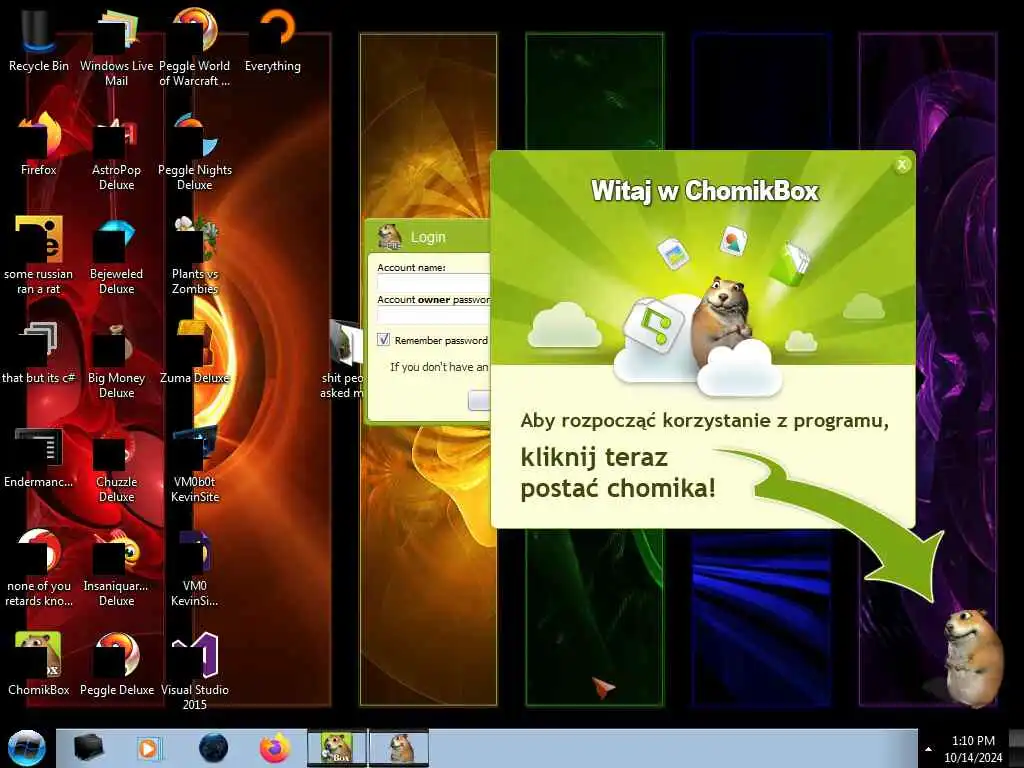Open the dark globe taskbar icon
Image resolution: width=1024 pixels, height=768 pixels.
pos(213,748)
